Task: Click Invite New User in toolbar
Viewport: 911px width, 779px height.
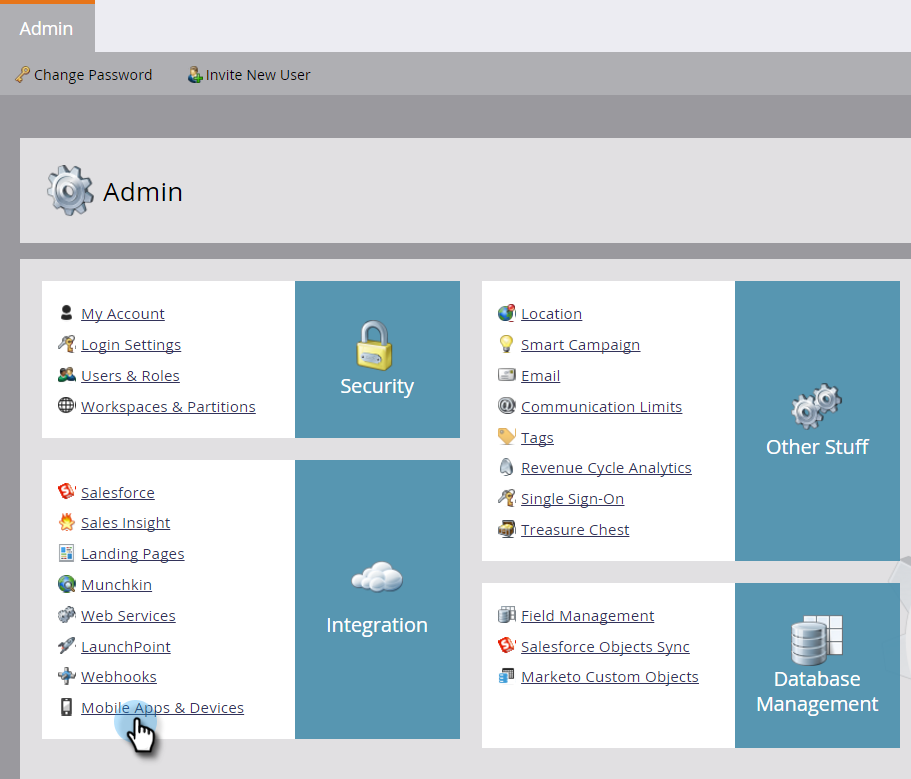Action: coord(249,75)
